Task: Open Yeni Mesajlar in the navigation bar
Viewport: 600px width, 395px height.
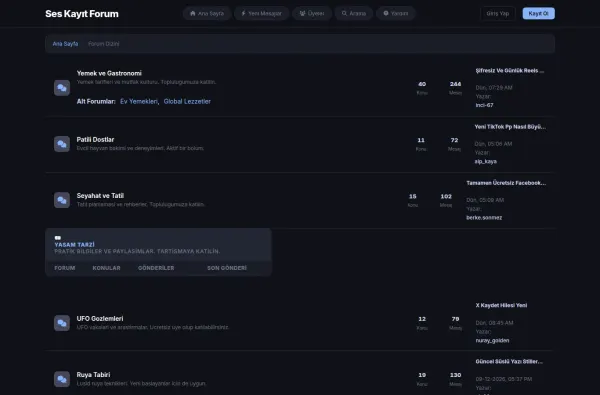Action: tap(261, 13)
